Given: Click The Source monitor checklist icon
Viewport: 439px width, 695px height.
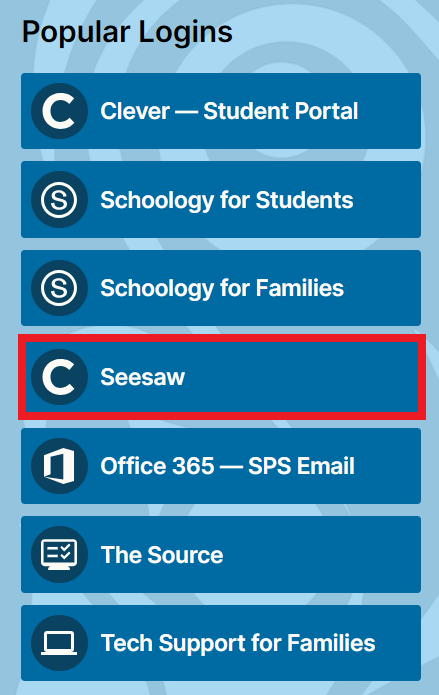Looking at the screenshot, I should (x=59, y=554).
